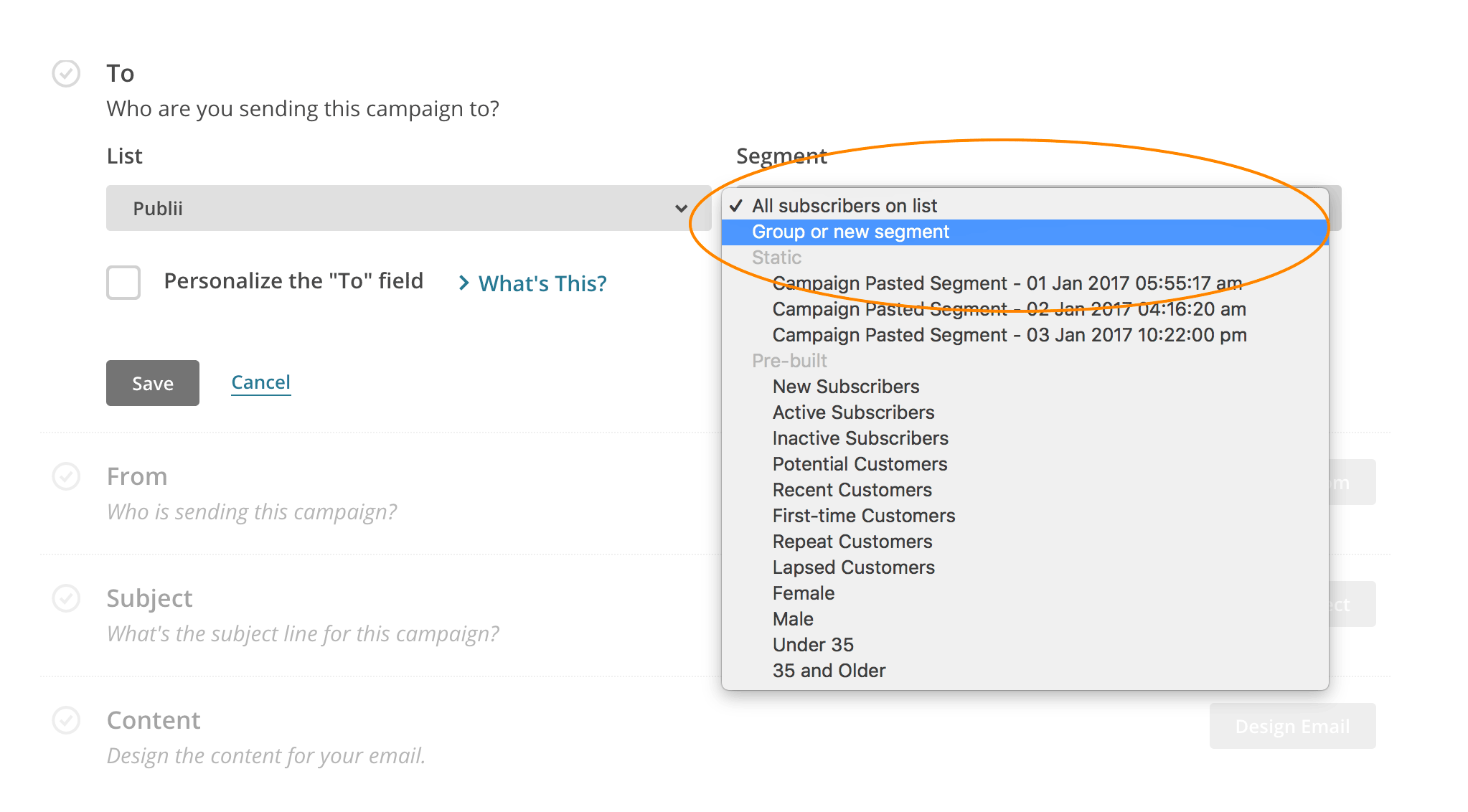Select the Under 35 segment

point(813,645)
